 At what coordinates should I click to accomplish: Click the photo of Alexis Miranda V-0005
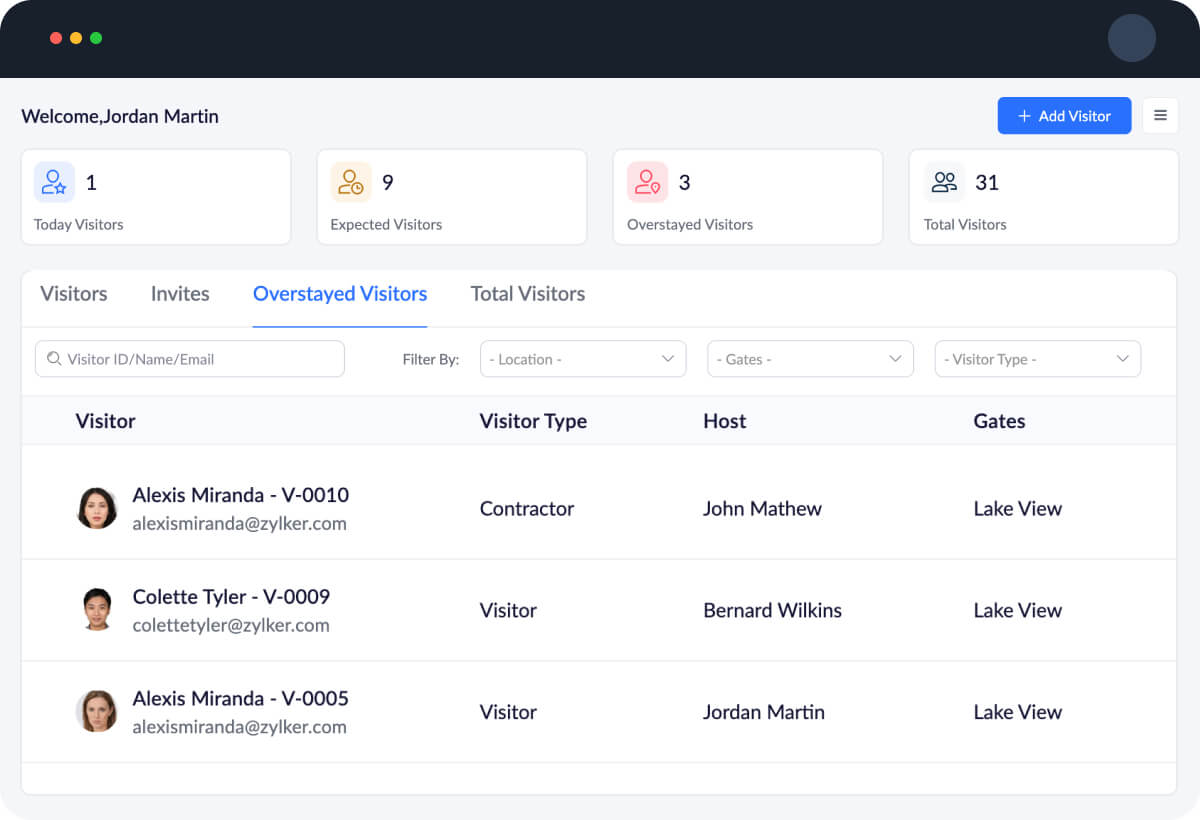click(x=97, y=712)
